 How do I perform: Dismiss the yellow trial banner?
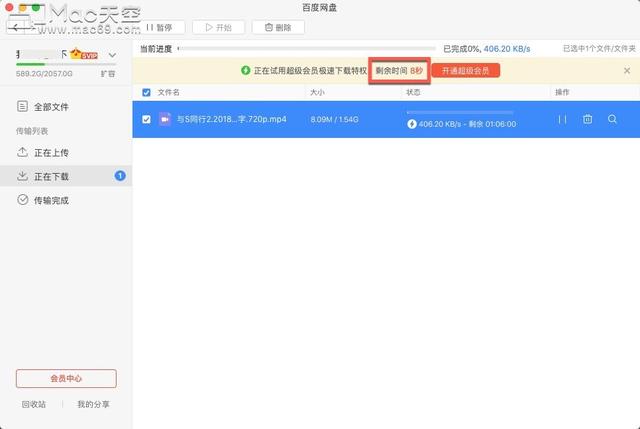coord(627,71)
